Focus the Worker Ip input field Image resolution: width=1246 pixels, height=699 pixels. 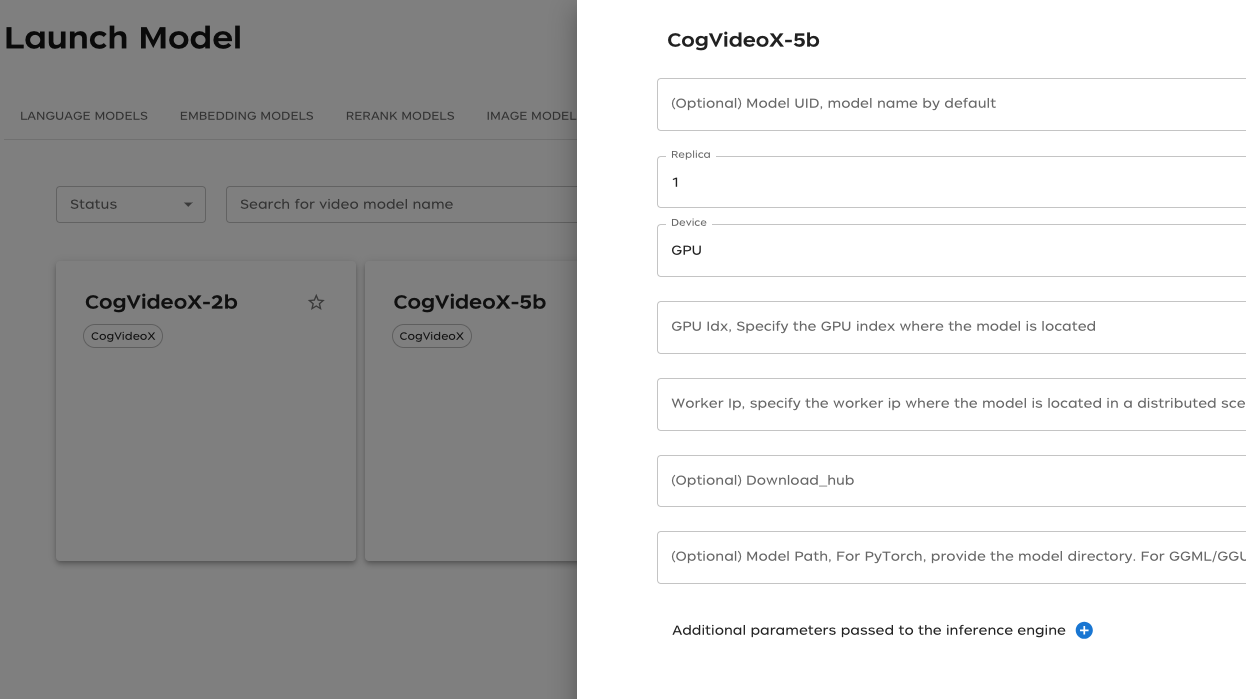pyautogui.click(x=951, y=404)
